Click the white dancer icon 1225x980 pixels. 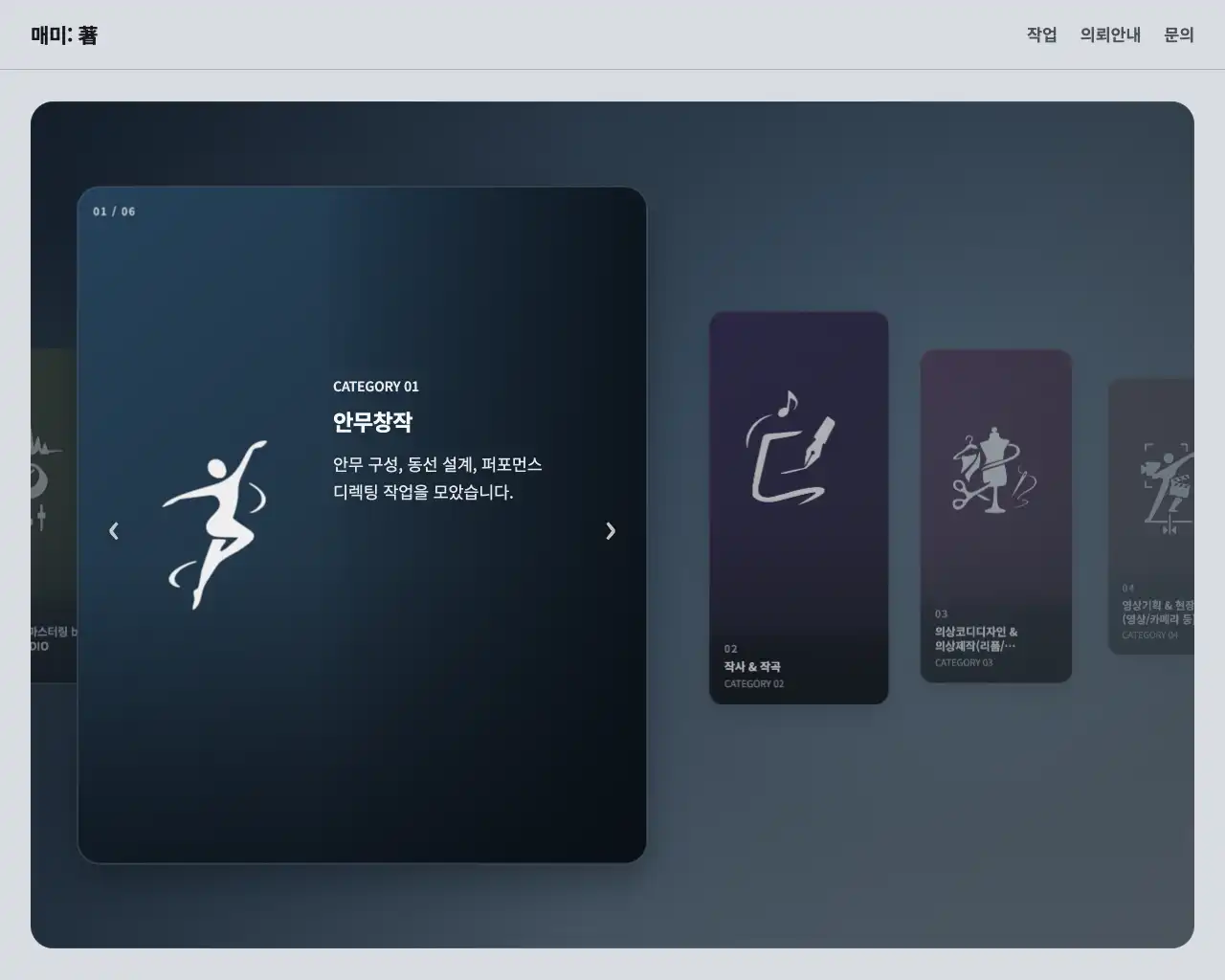click(x=215, y=524)
